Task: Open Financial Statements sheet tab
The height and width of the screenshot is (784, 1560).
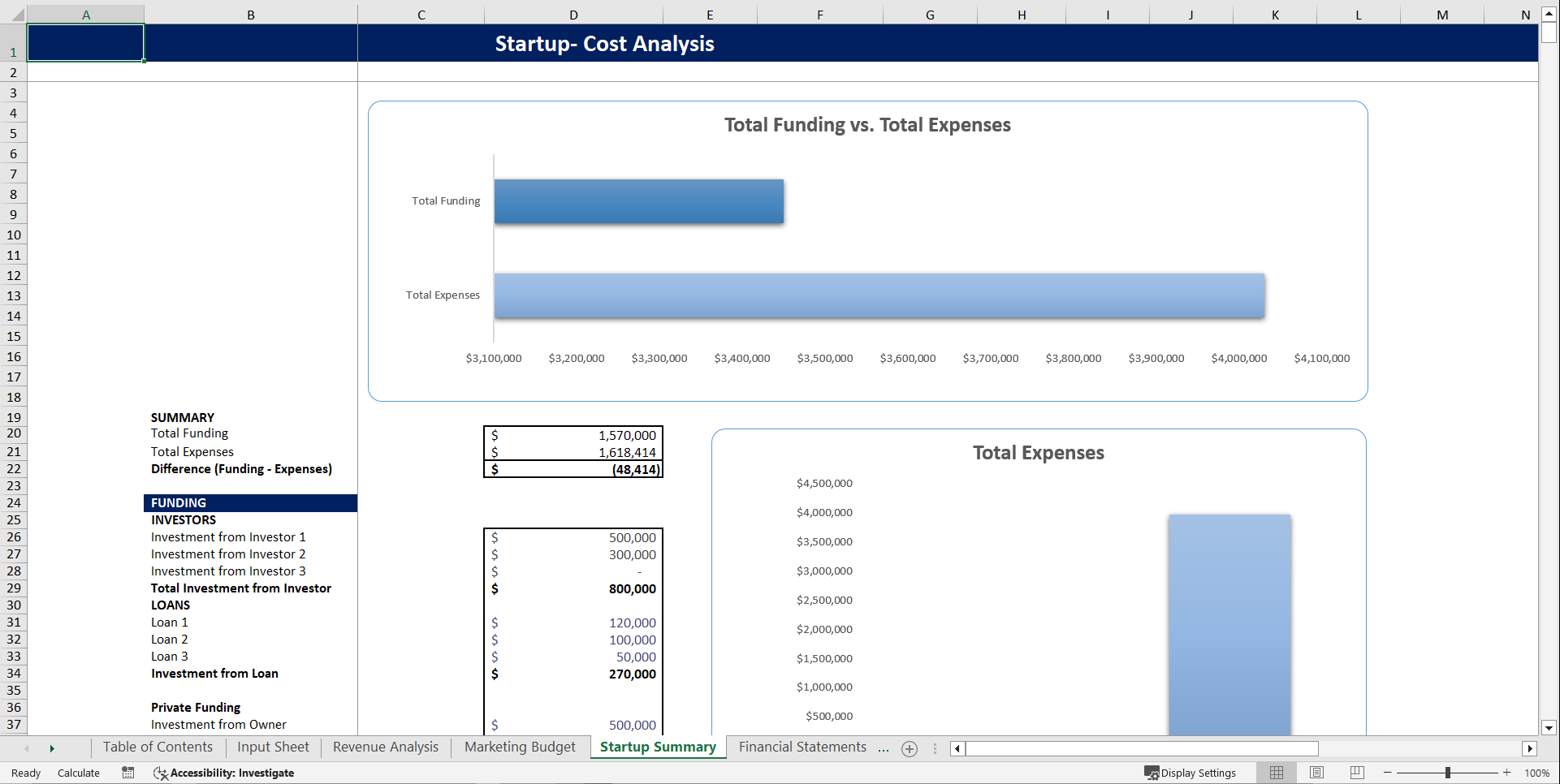Action: click(802, 747)
